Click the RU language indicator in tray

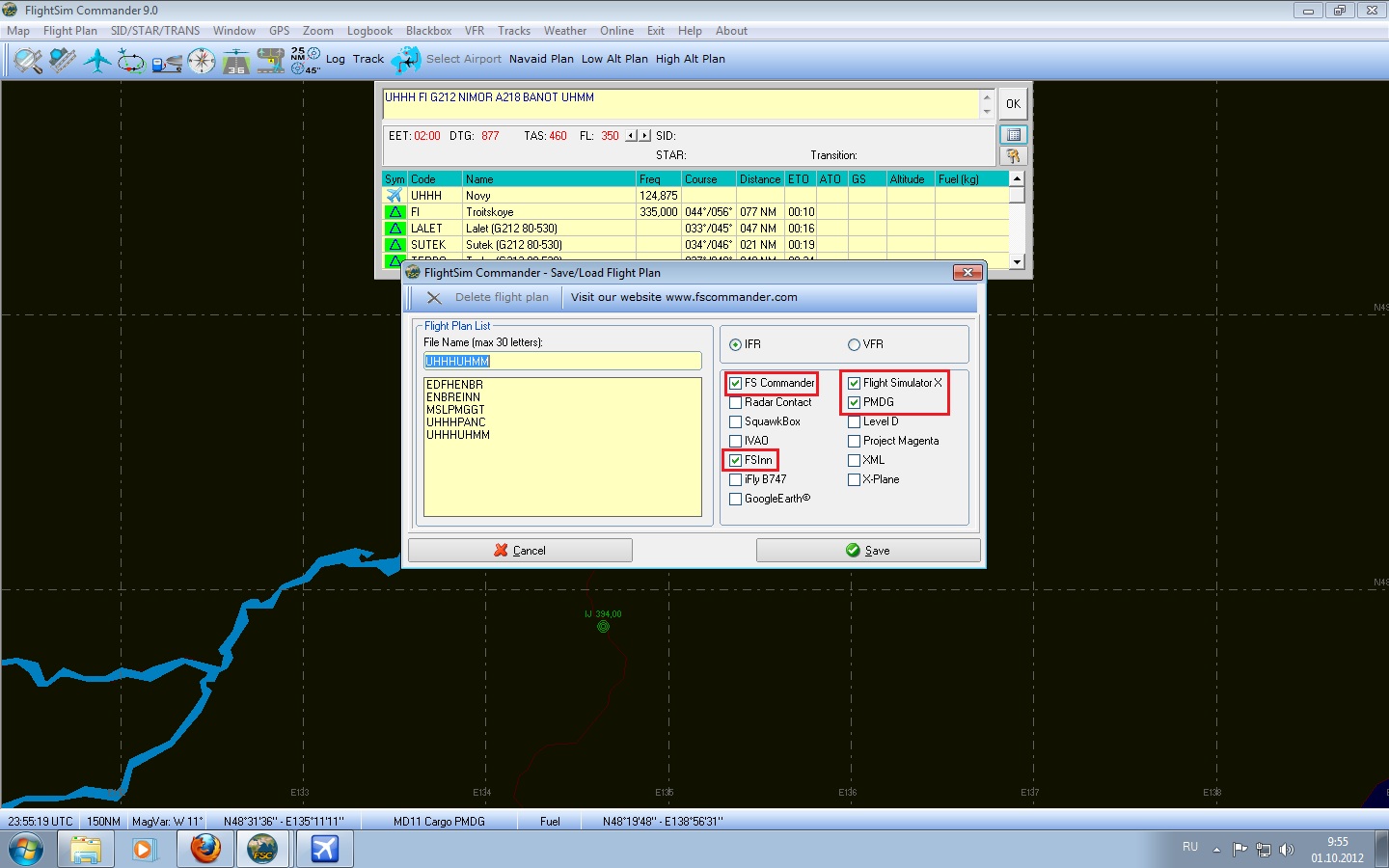tap(1190, 847)
